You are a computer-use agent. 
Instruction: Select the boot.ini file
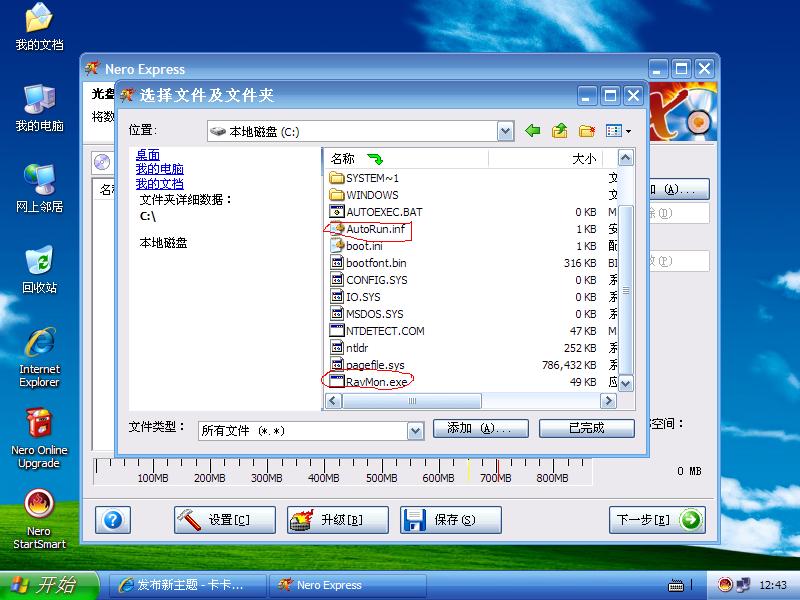(356, 246)
